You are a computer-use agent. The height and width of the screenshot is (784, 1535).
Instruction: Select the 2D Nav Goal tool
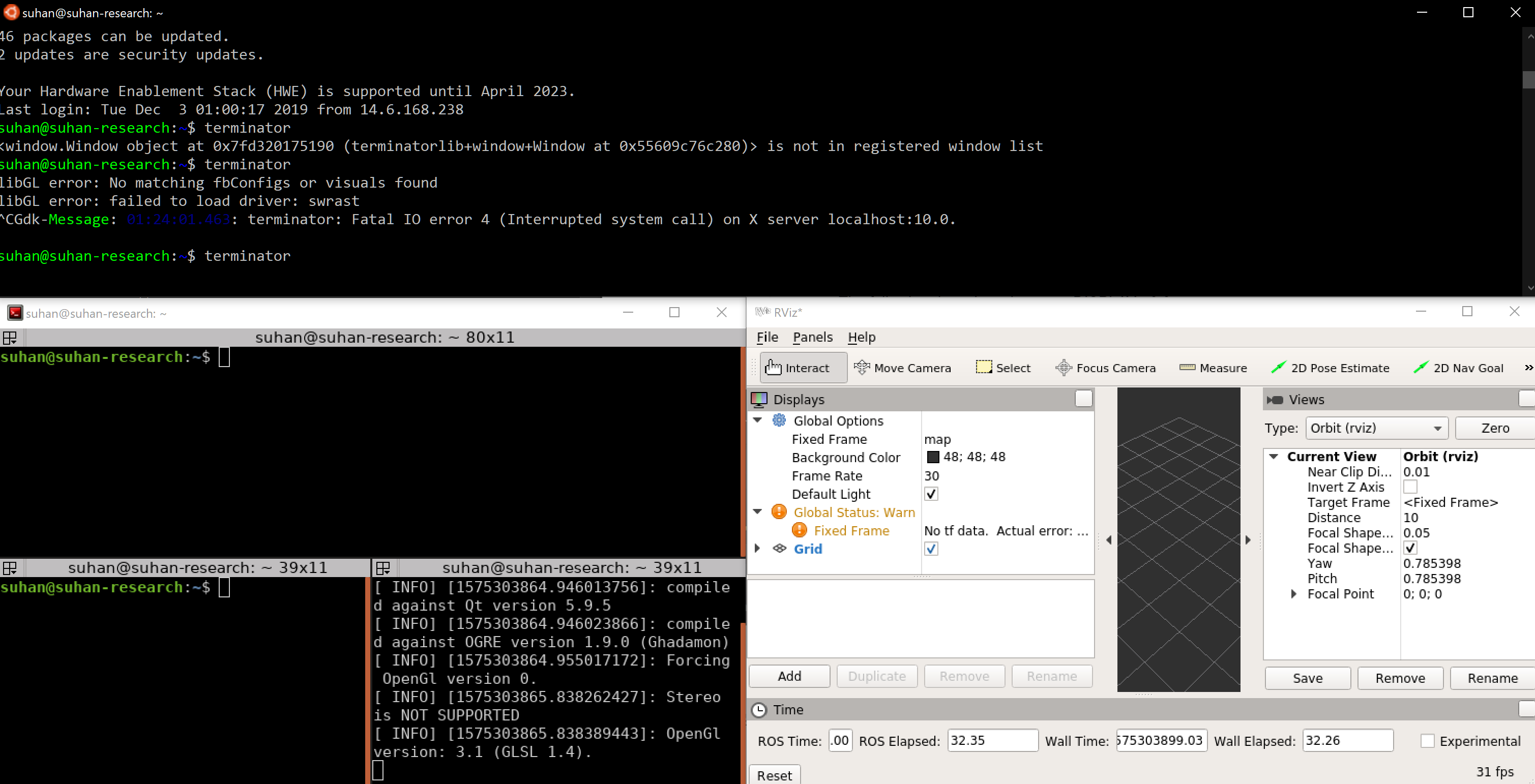[x=1458, y=368]
